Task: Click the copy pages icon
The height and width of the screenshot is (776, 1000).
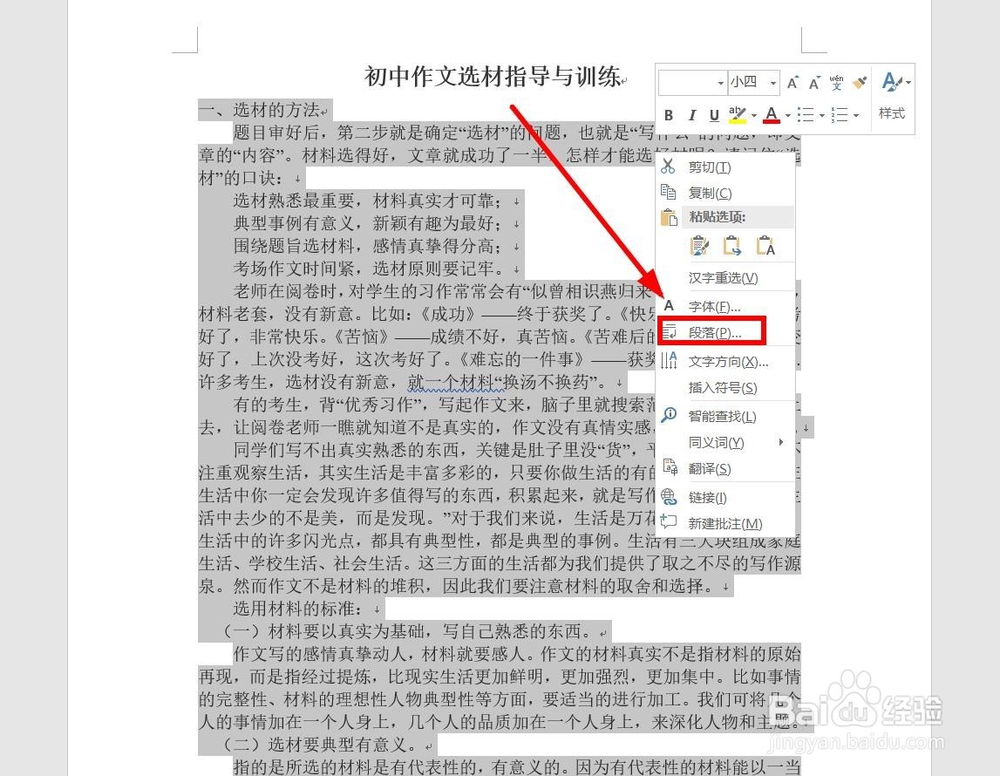Action: tap(668, 192)
